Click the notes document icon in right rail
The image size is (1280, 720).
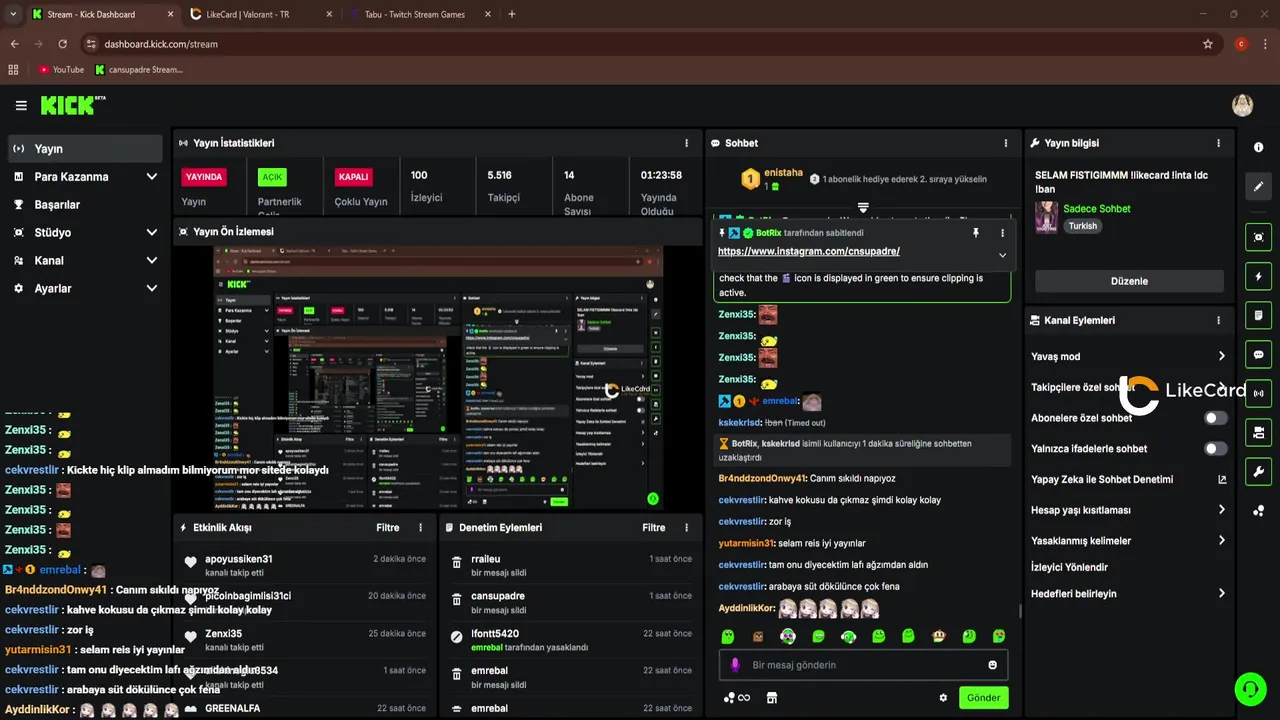point(1258,315)
